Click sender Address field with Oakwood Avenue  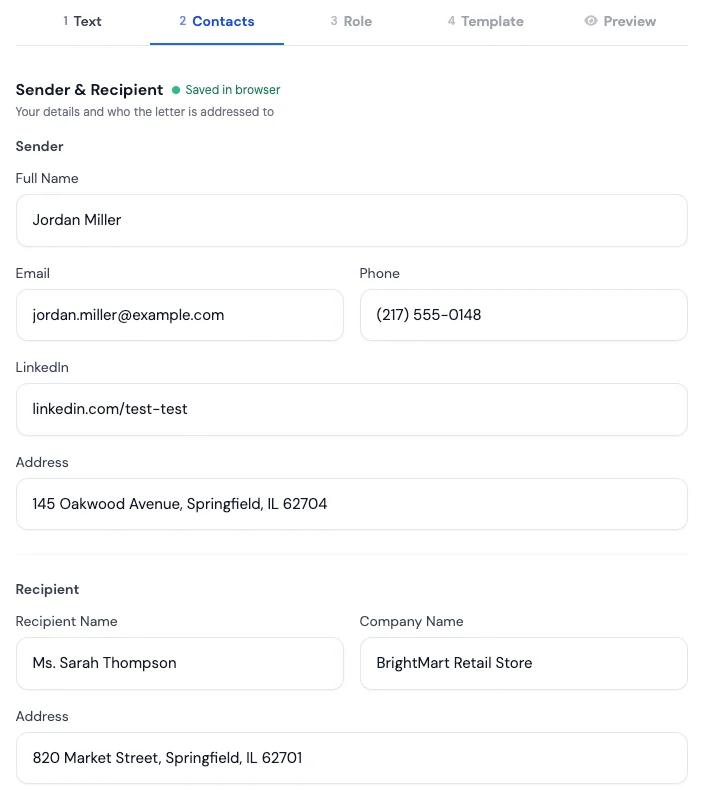[352, 504]
